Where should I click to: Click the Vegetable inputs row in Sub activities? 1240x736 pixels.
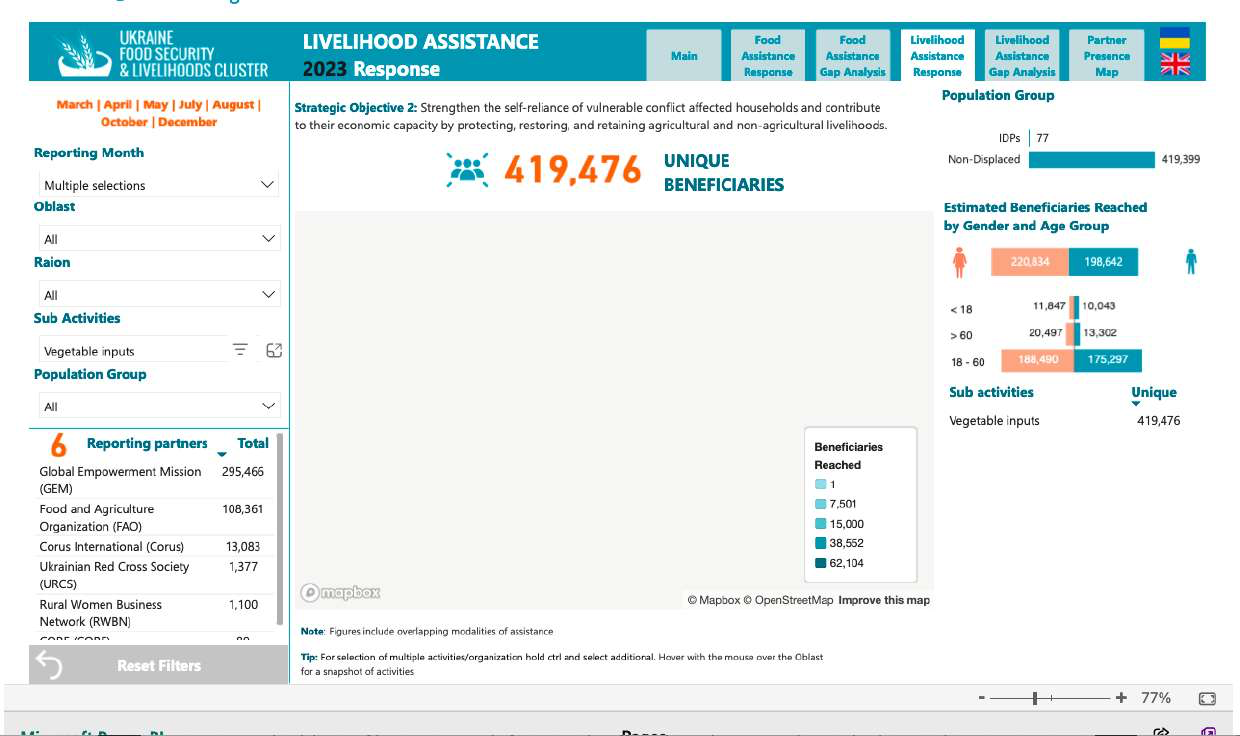(1064, 421)
